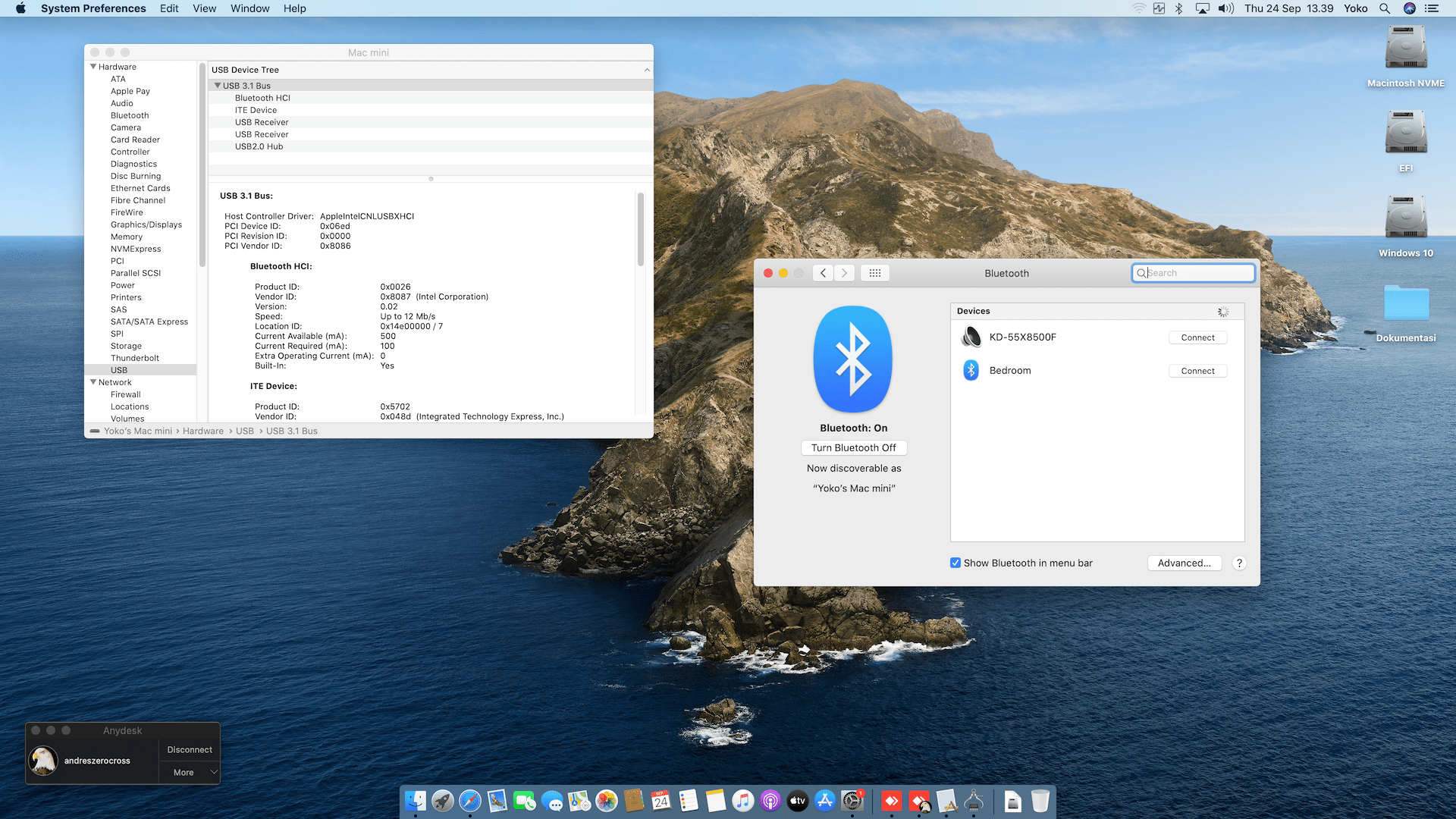This screenshot has height=819, width=1456.
Task: Connect to KD-55X8500F device
Action: (x=1197, y=337)
